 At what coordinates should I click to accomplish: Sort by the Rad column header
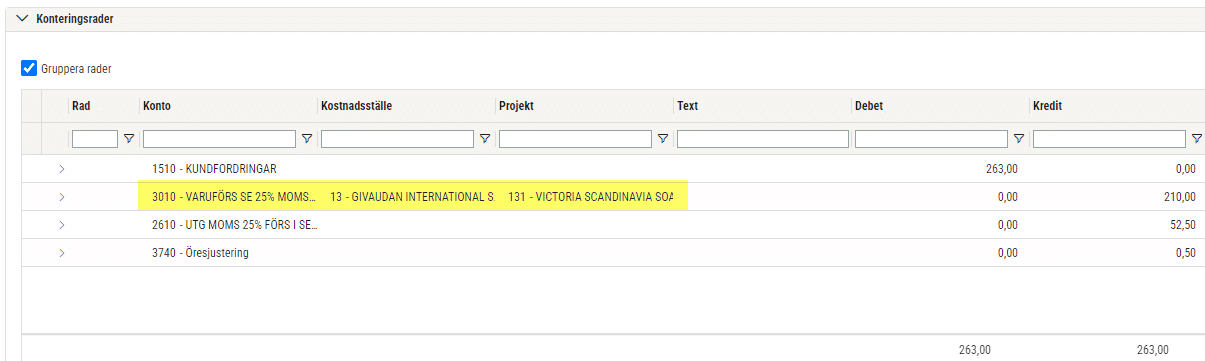pyautogui.click(x=81, y=106)
